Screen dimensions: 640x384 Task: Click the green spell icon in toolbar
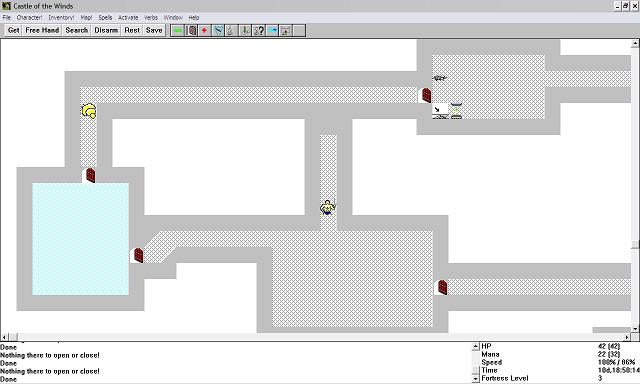tap(178, 30)
